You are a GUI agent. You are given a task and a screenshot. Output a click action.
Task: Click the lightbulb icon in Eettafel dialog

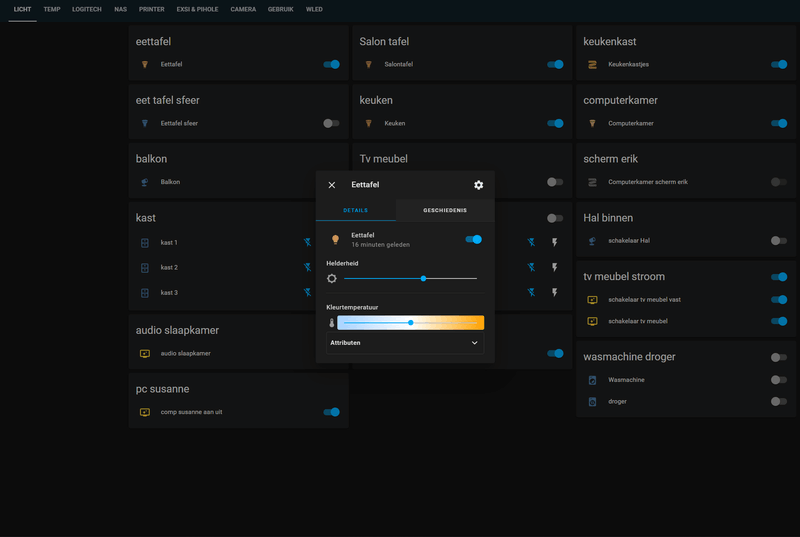[x=335, y=239]
